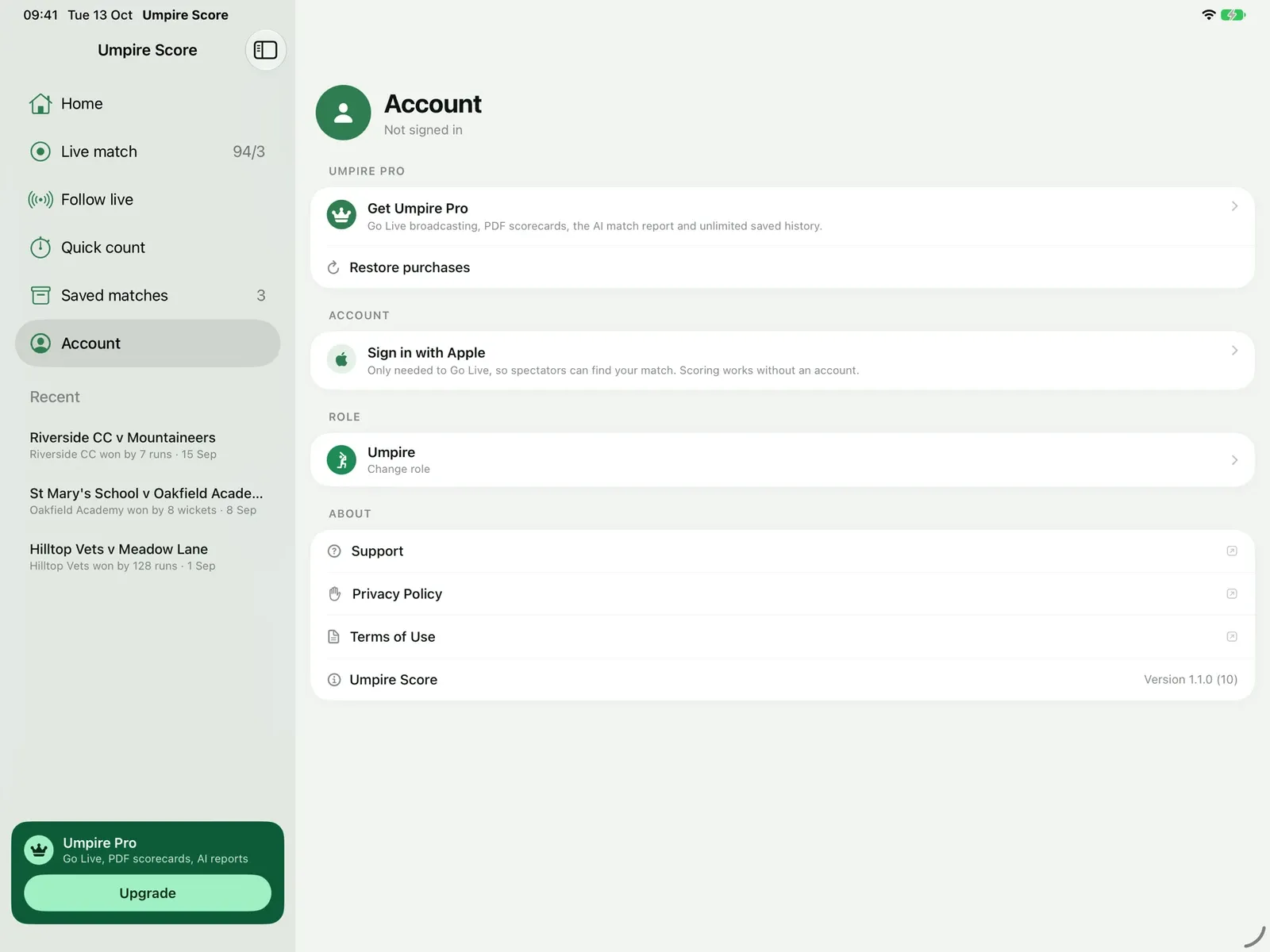Click the Apple logo icon

pyautogui.click(x=341, y=359)
